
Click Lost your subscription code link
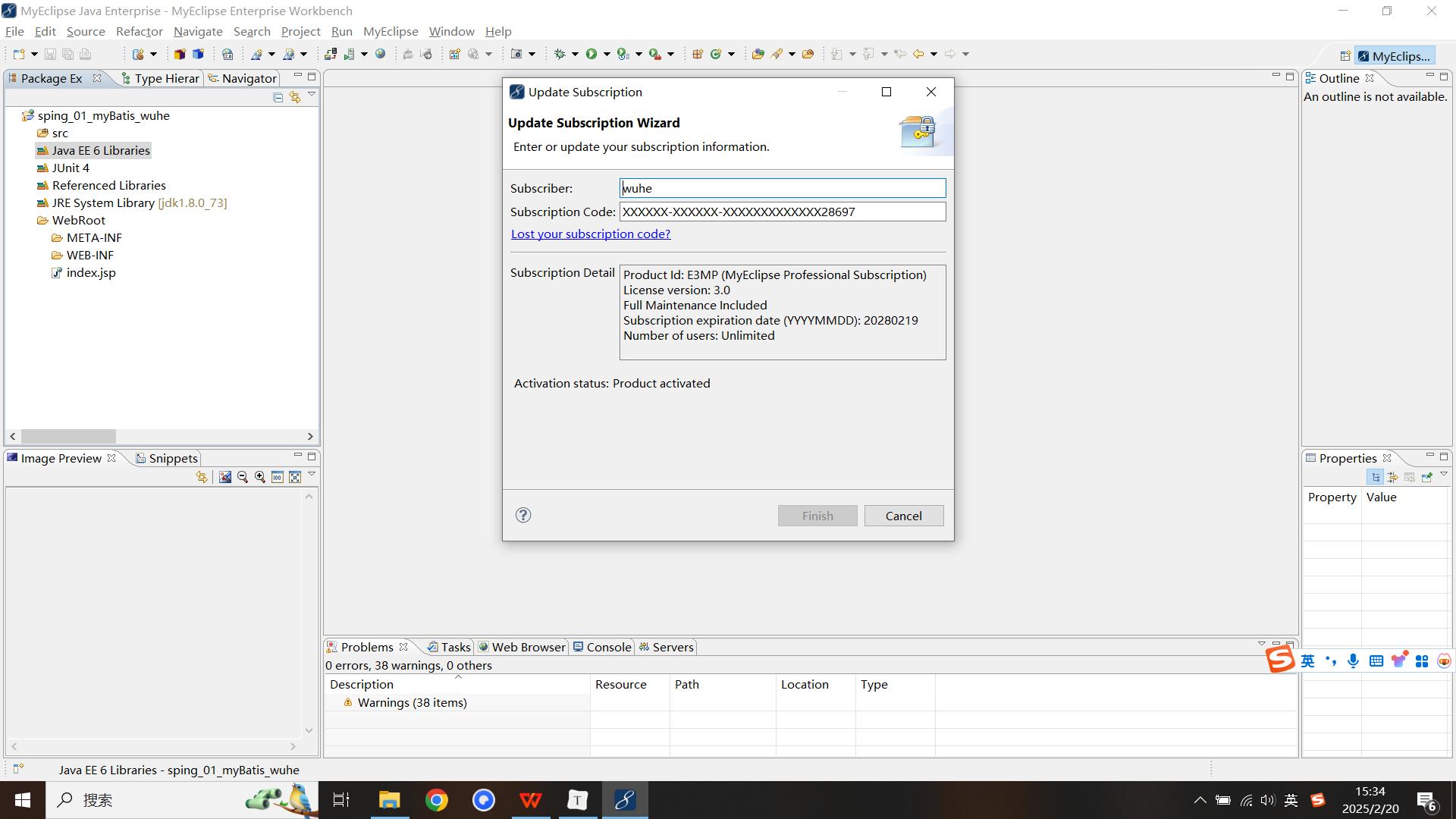click(x=591, y=234)
